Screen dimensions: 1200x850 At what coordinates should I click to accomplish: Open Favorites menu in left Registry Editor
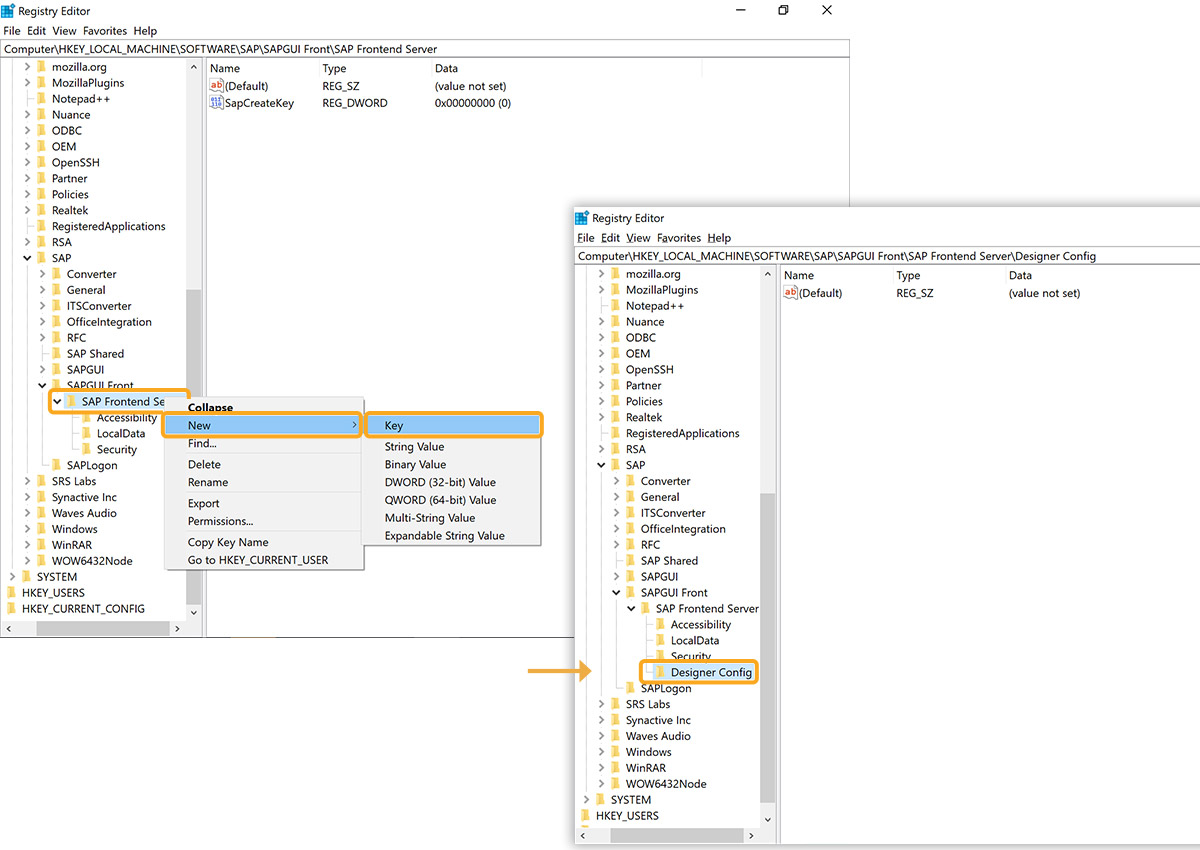tap(105, 31)
